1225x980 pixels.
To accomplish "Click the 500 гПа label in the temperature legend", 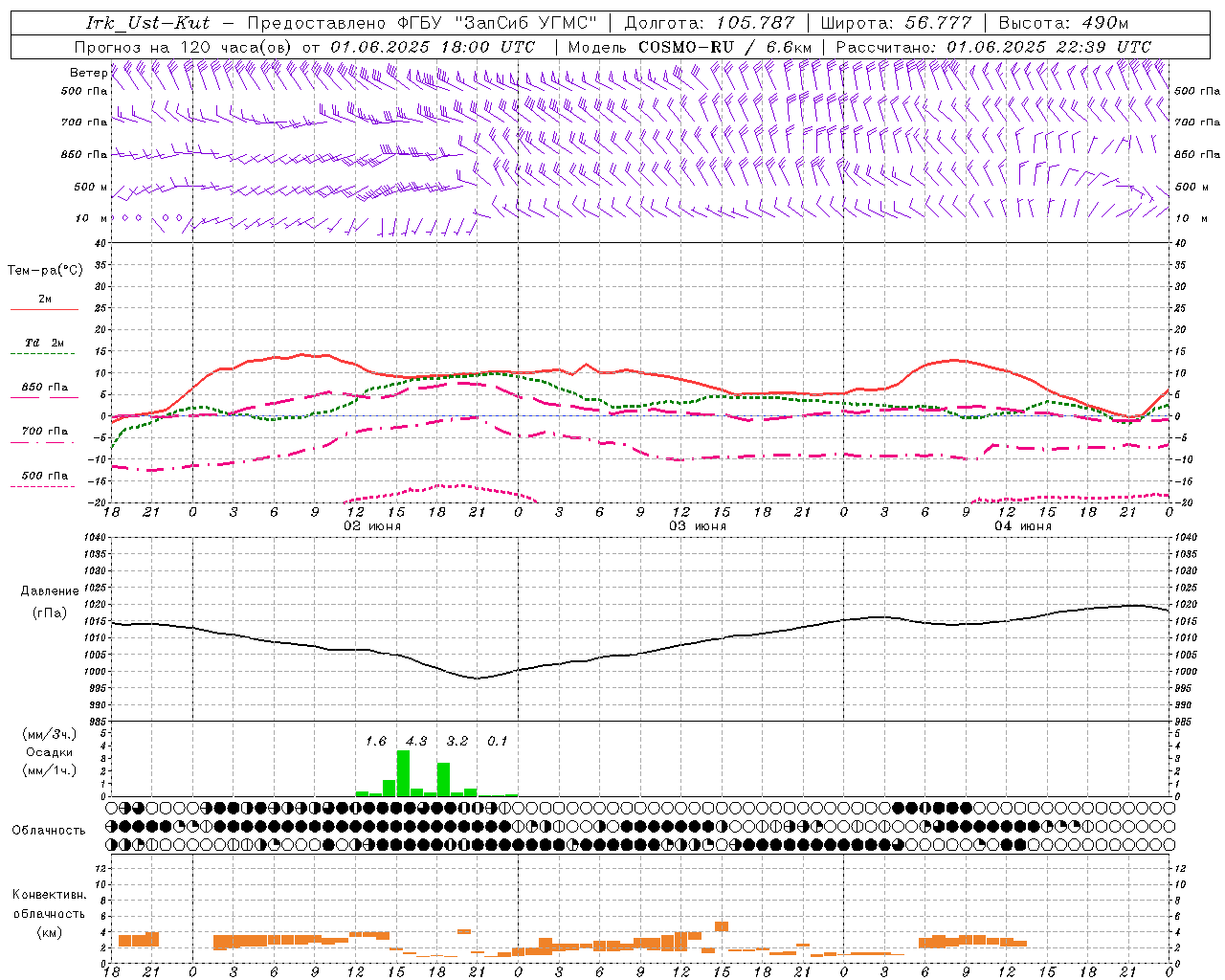I will pos(44,476).
